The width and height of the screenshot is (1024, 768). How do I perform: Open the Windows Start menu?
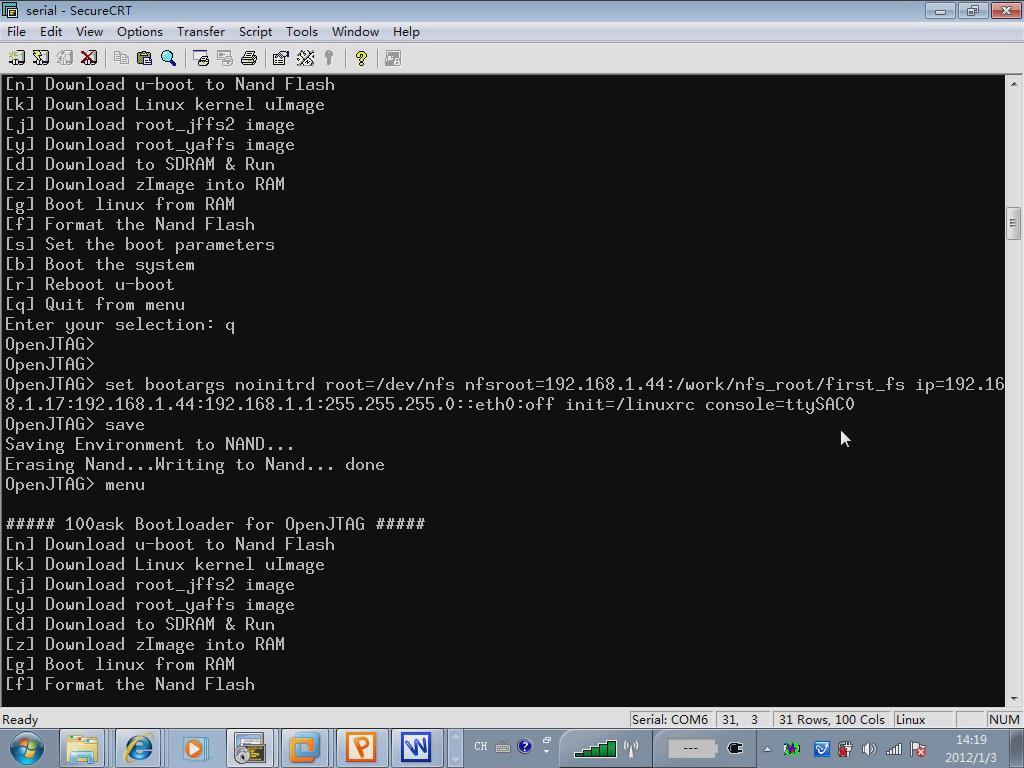pyautogui.click(x=26, y=748)
